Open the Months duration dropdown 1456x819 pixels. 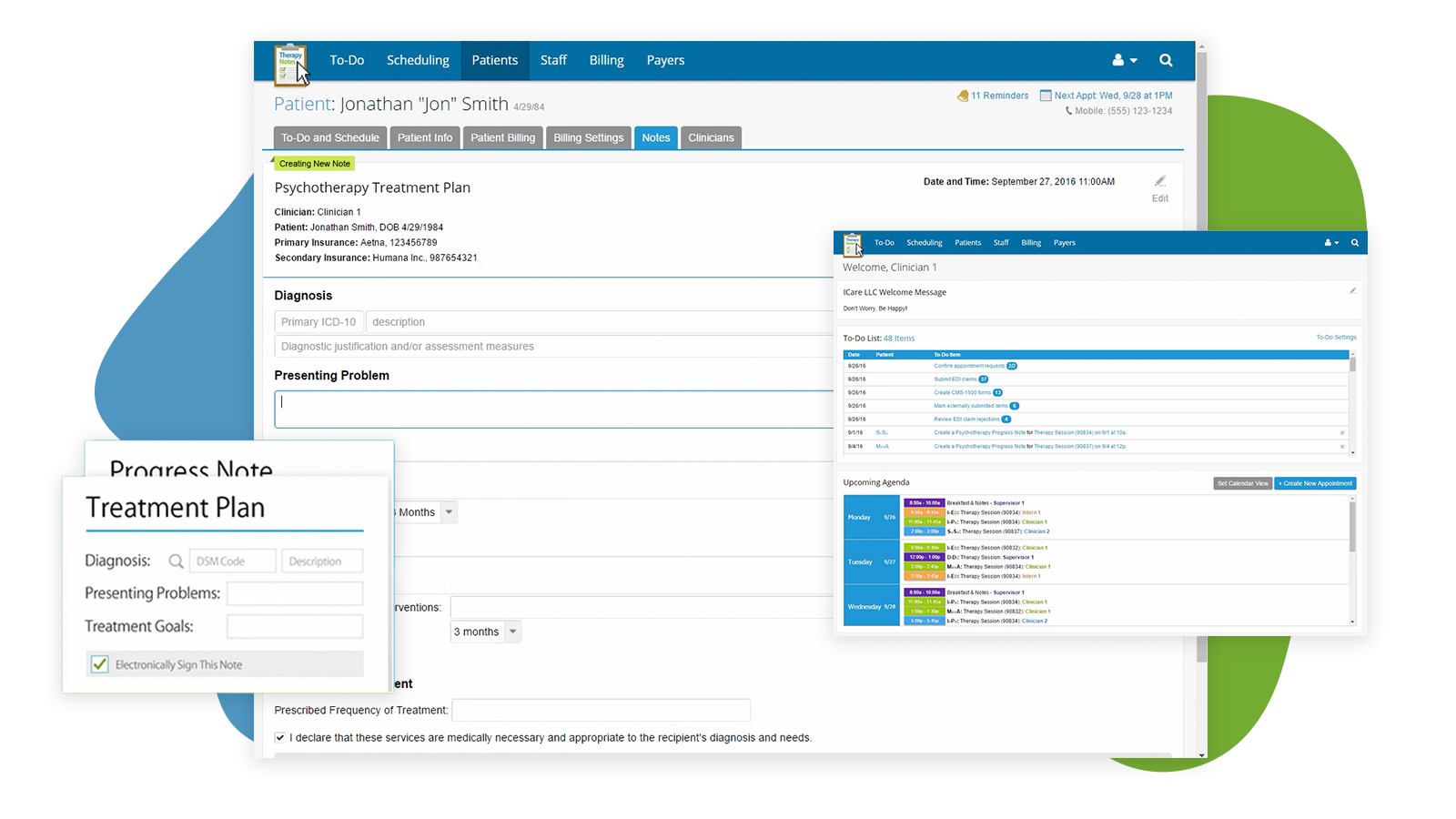click(447, 511)
